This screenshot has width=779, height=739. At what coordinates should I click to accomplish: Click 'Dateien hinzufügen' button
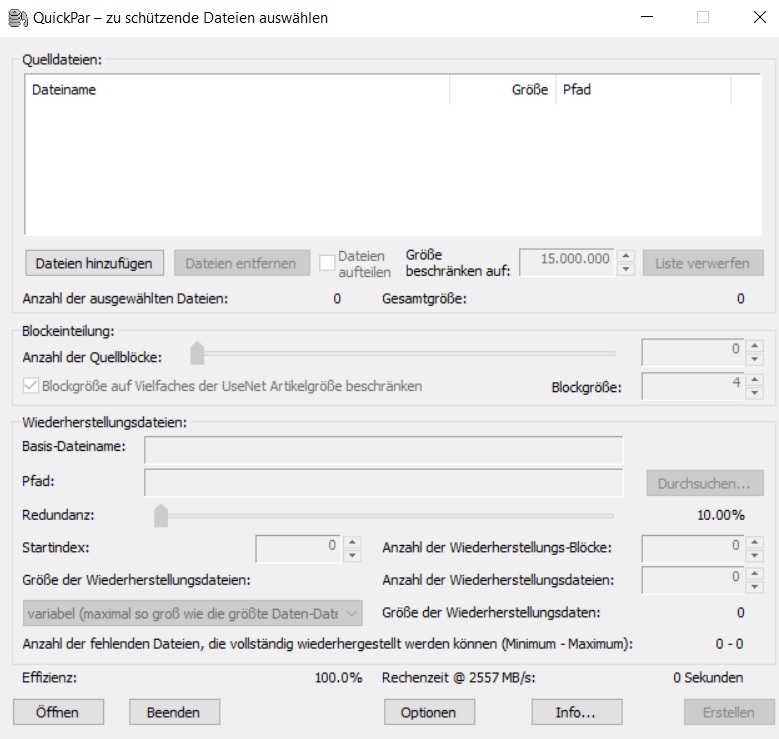click(94, 263)
